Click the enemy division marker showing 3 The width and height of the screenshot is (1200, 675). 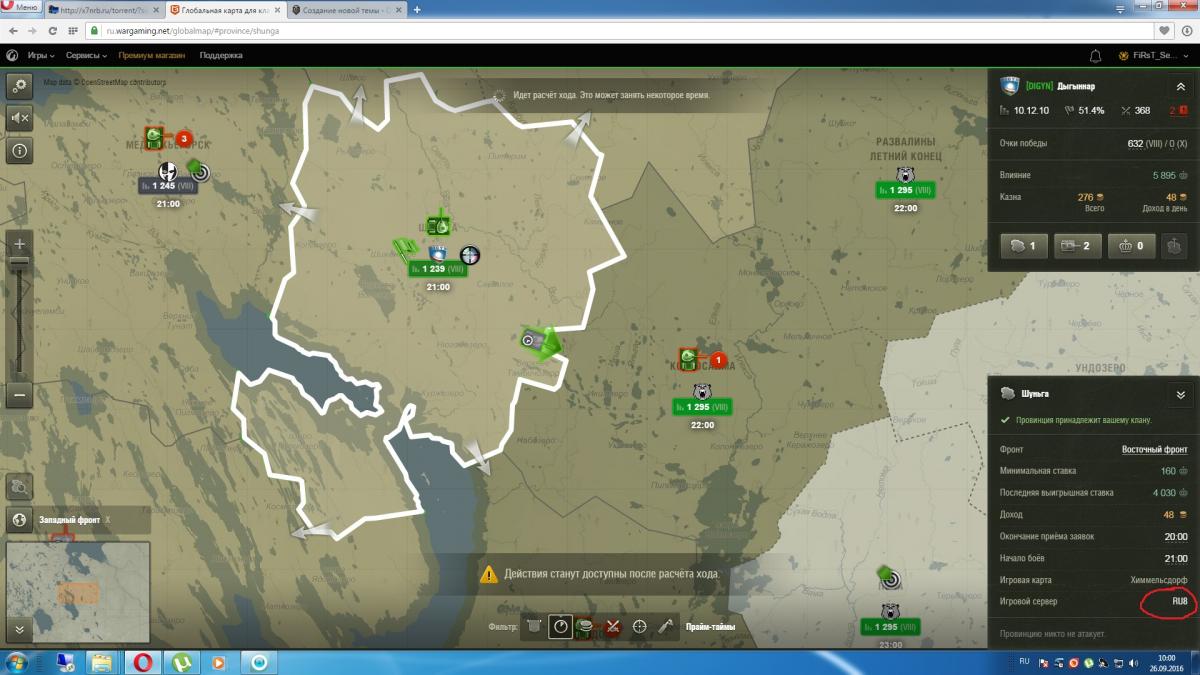(x=166, y=138)
